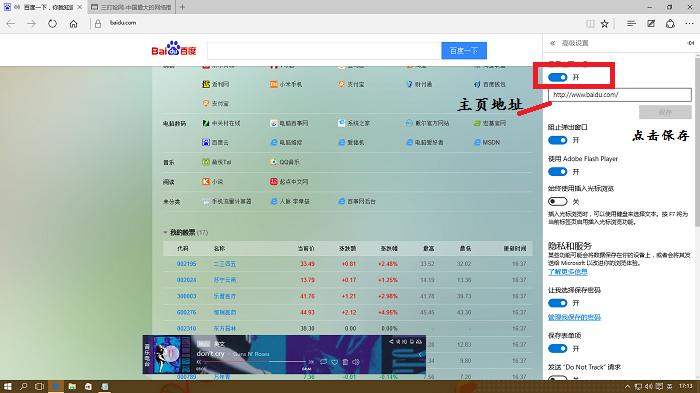Open the 中关村在线 site link
The image size is (700, 393).
click(x=221, y=123)
